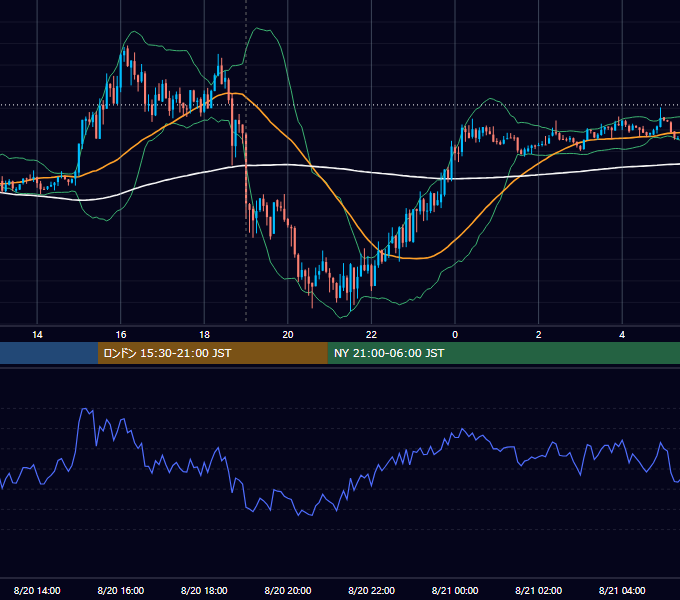
Task: Click the 8/20 14:00 indicator axis label
Action: (x=37, y=590)
